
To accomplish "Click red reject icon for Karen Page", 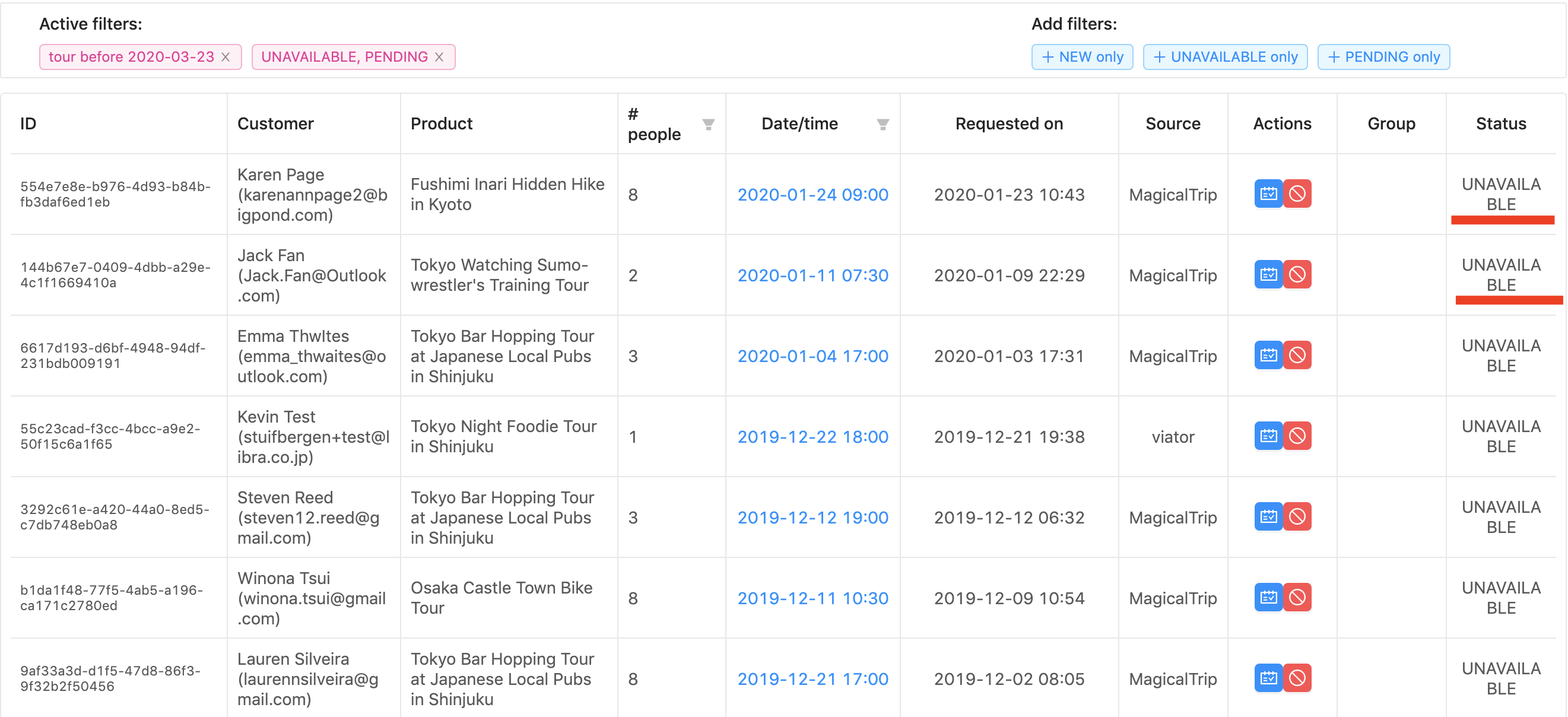I will [1297, 194].
